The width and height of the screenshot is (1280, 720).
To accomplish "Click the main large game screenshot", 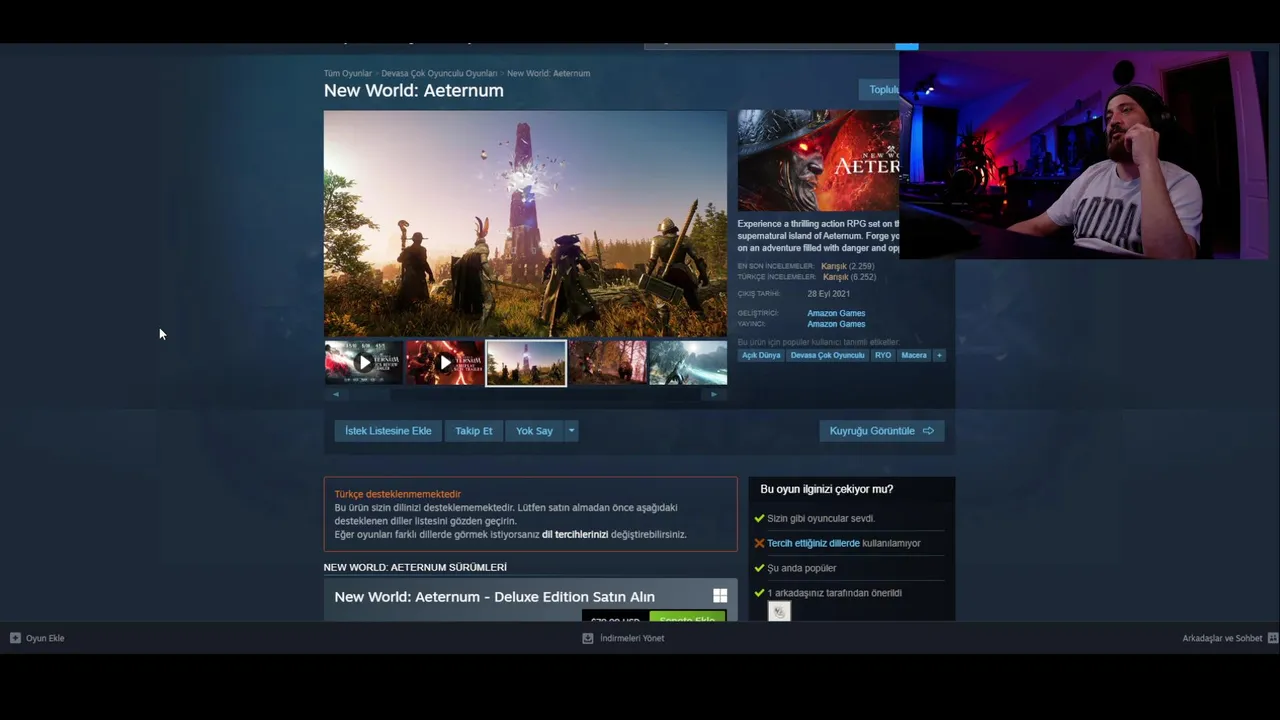I will 525,223.
